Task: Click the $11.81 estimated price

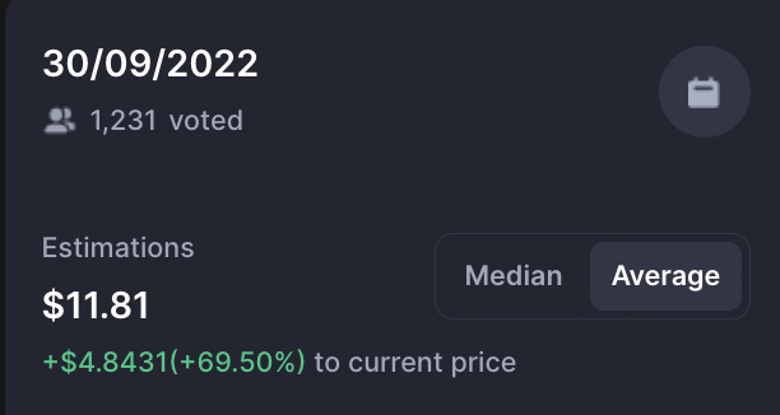Action: (96, 305)
